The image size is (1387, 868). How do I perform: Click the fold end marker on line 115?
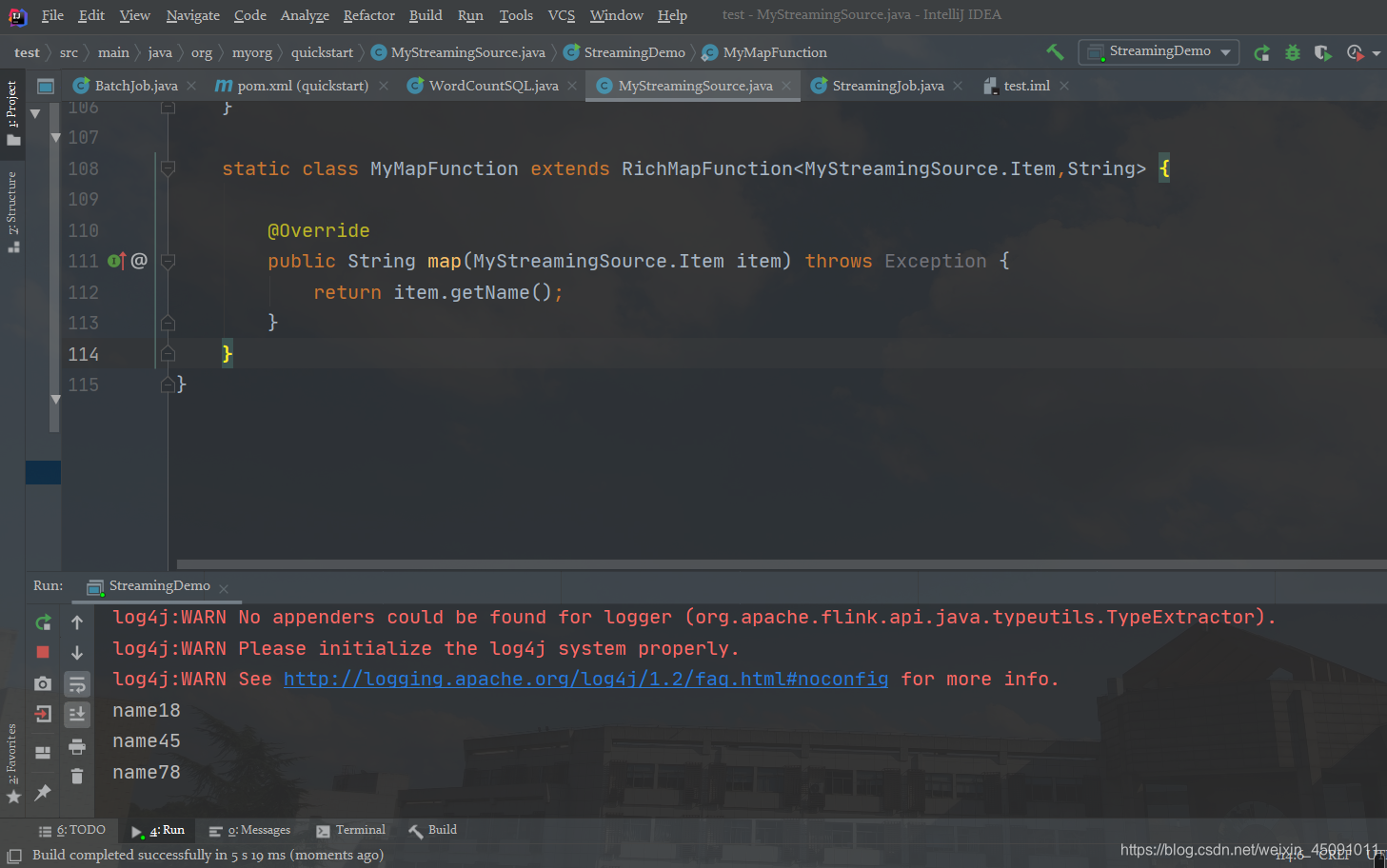168,385
